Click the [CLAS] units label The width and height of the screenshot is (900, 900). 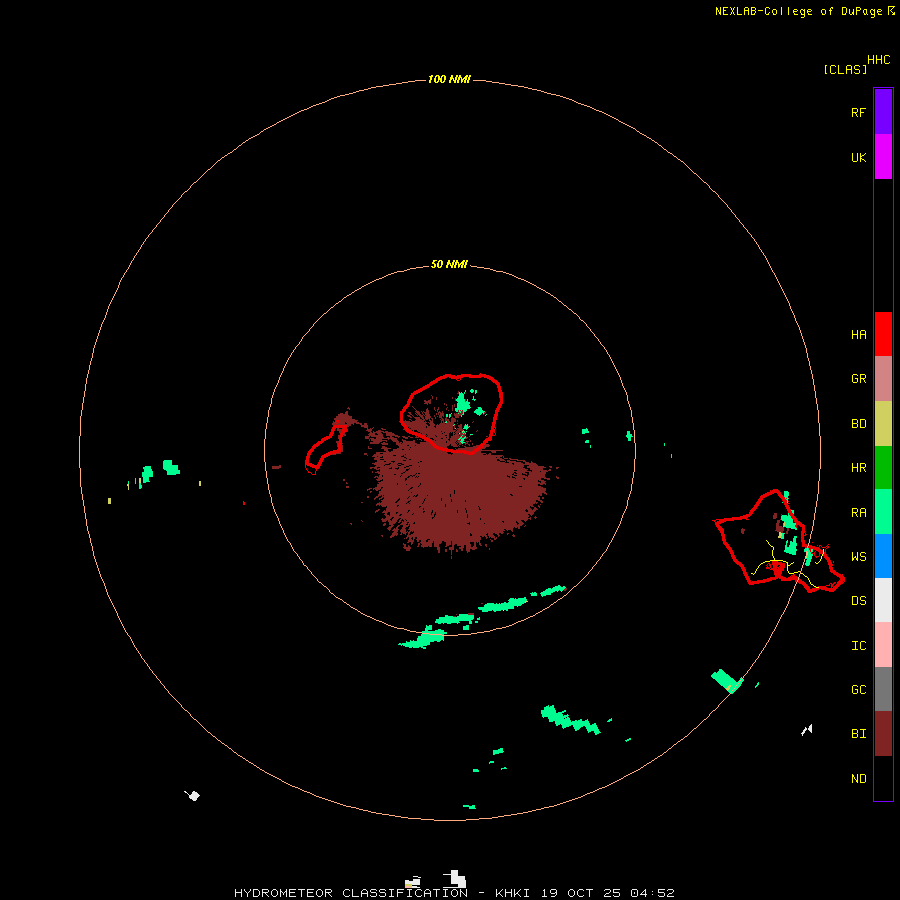[845, 69]
